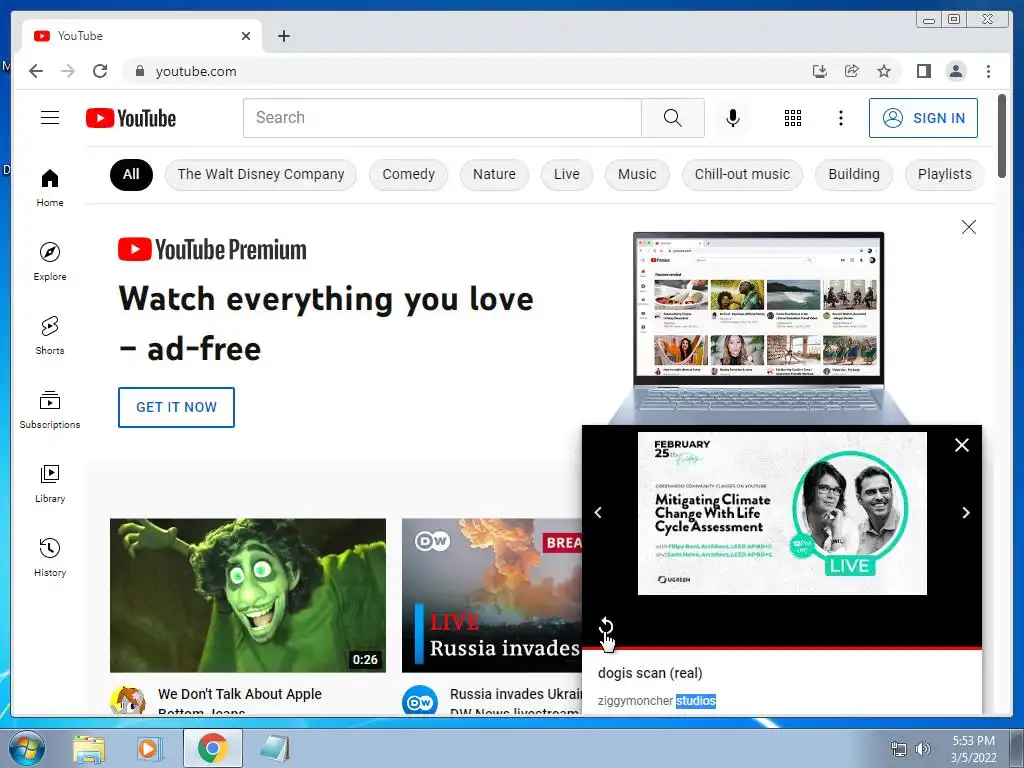Click the search magnifier button
The image size is (1024, 768).
[x=673, y=118]
